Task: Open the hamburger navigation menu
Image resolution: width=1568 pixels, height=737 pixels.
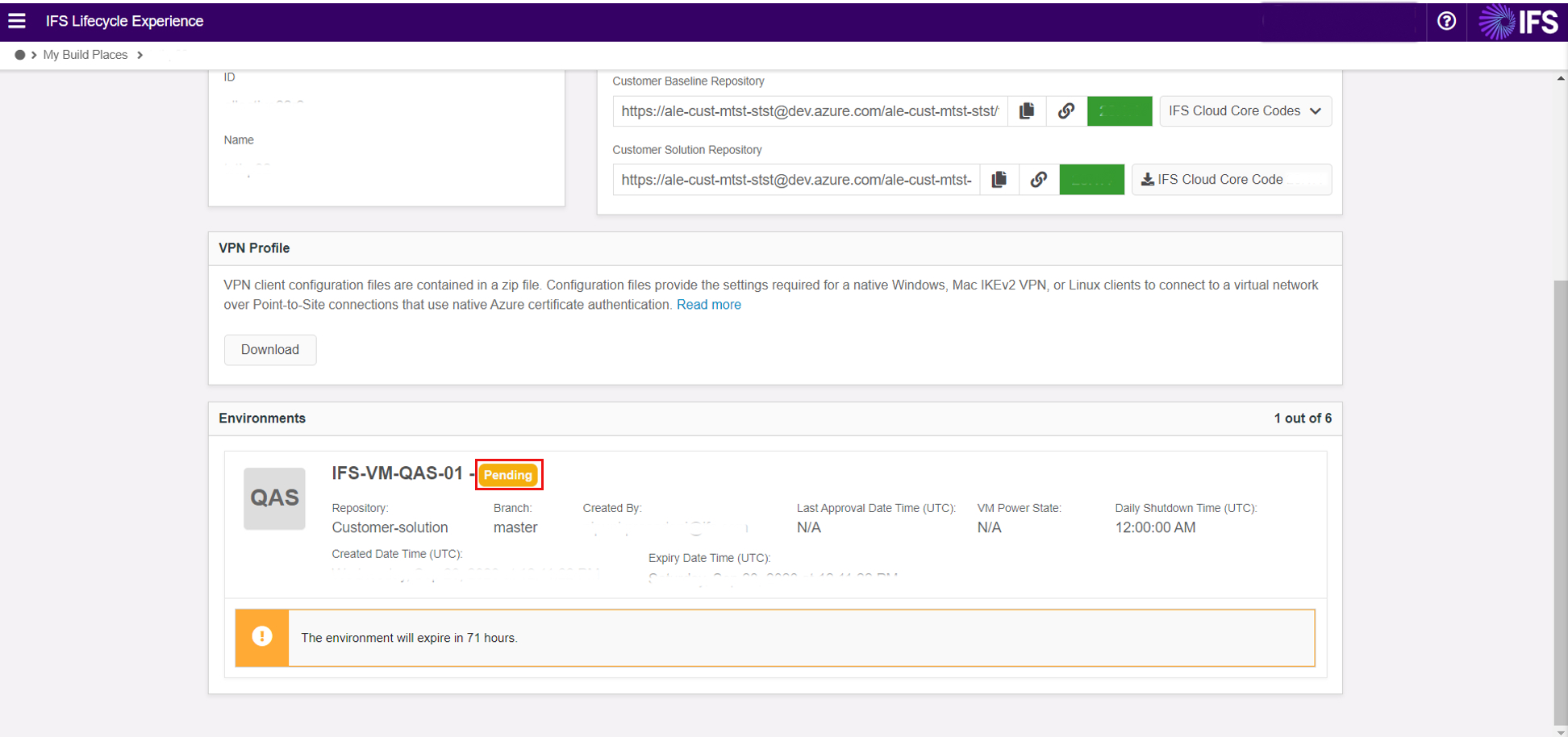Action: tap(17, 21)
